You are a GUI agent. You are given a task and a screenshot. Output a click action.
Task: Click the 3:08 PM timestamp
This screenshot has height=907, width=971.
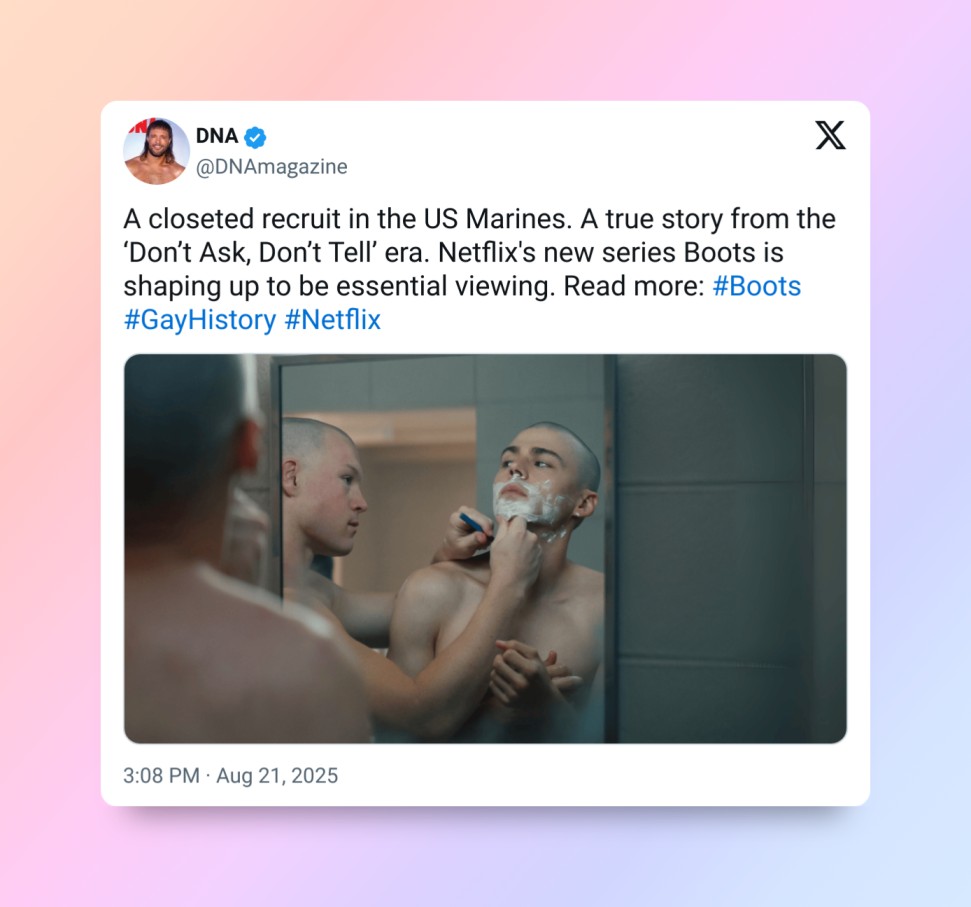[x=161, y=775]
